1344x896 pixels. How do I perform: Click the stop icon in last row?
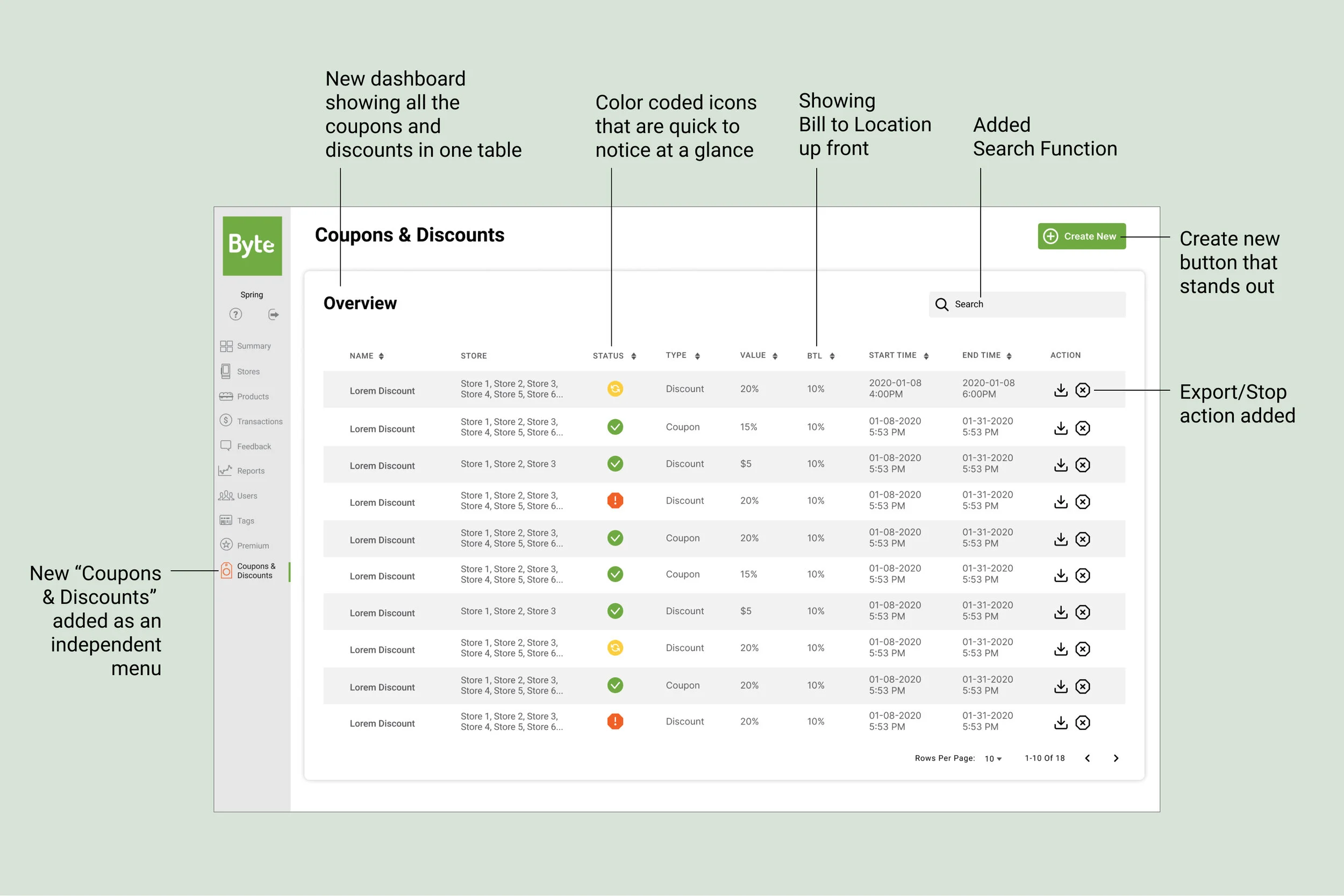tap(1082, 723)
